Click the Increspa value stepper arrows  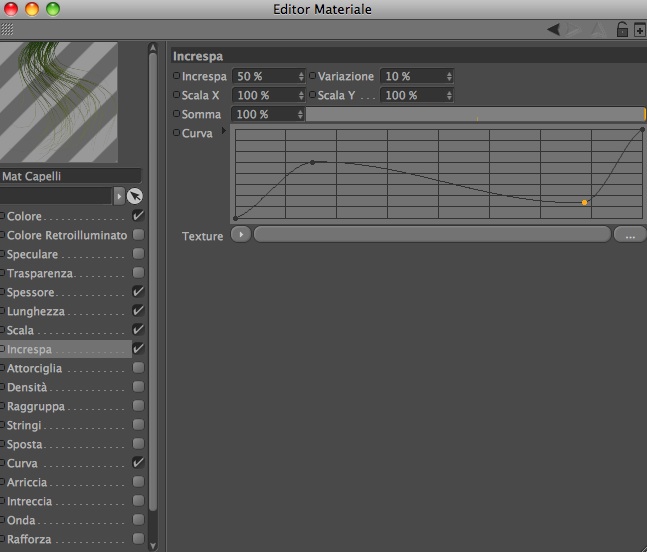tap(301, 76)
